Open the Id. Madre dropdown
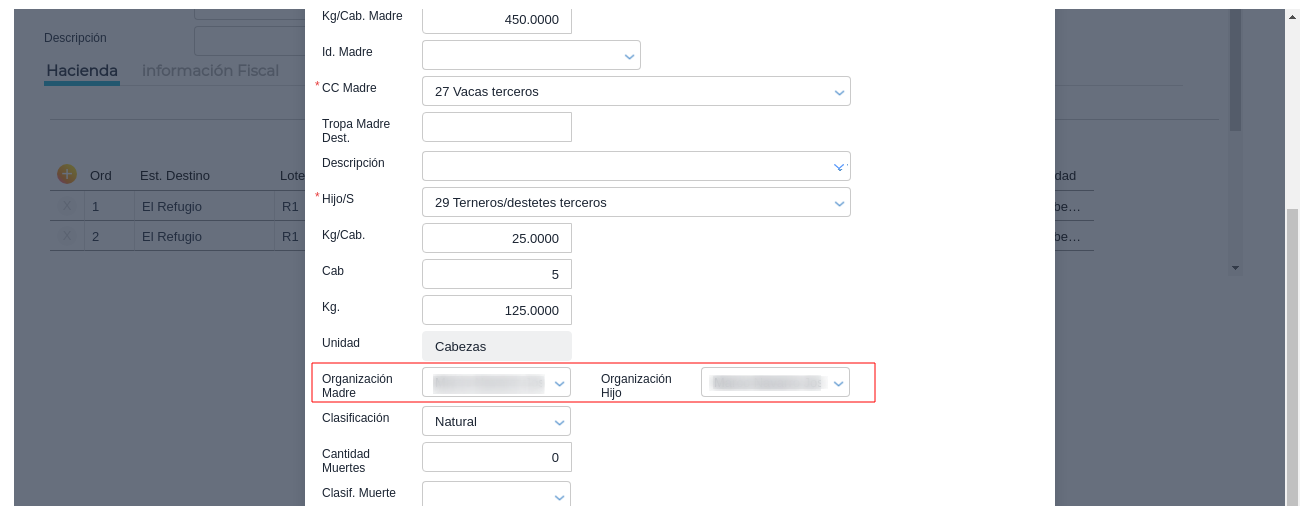Screen dimensions: 1307x506 [630, 56]
